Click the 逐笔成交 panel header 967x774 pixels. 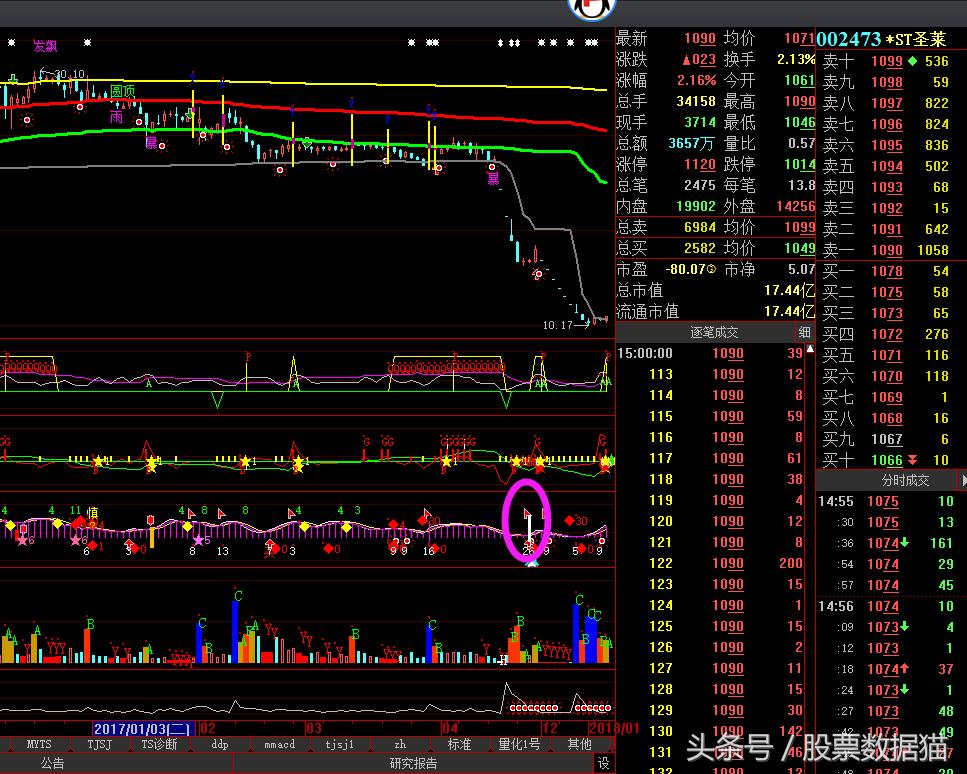(x=714, y=332)
